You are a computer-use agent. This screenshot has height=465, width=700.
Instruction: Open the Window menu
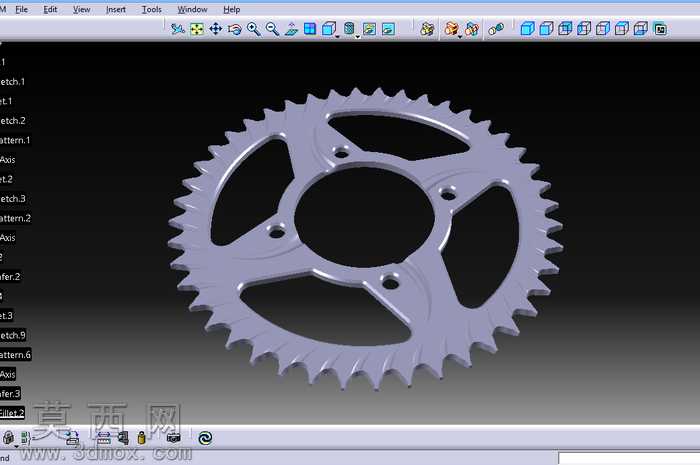pyautogui.click(x=192, y=9)
